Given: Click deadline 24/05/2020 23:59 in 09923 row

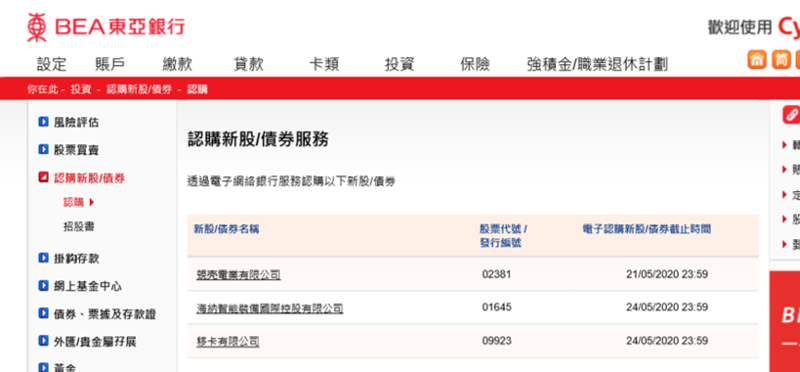Looking at the screenshot, I should click(667, 340).
